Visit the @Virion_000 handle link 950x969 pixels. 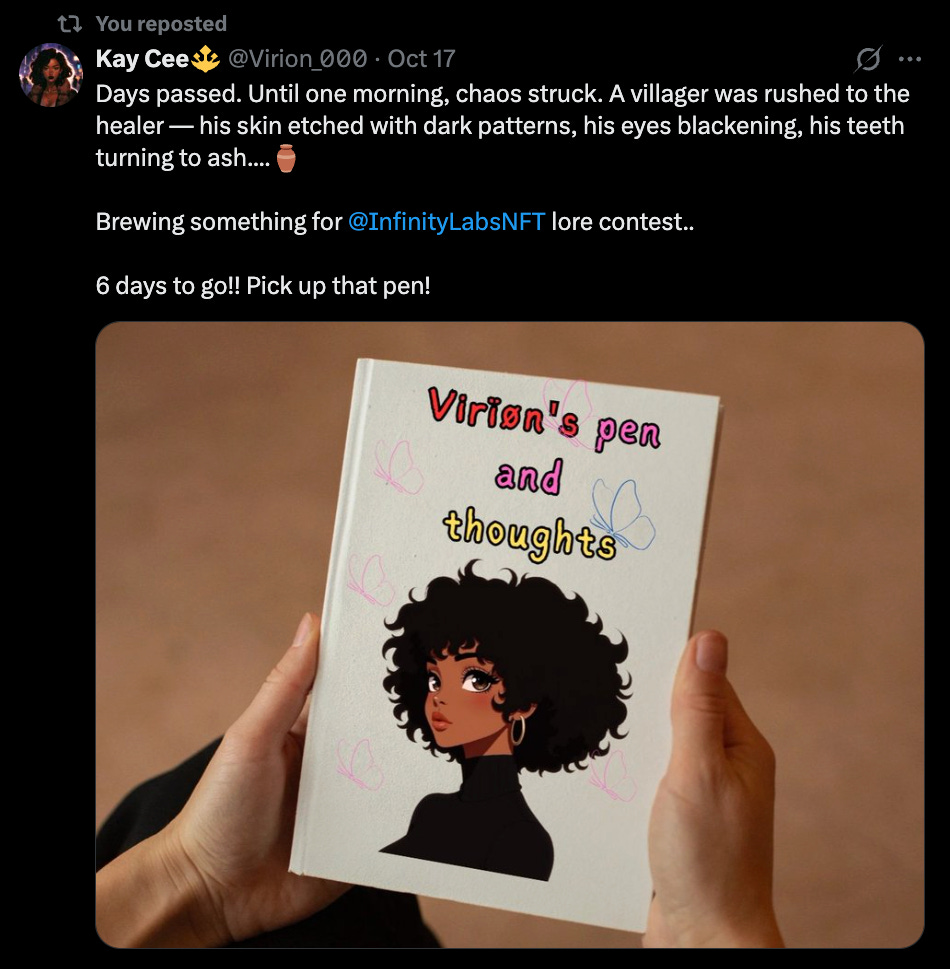(298, 59)
